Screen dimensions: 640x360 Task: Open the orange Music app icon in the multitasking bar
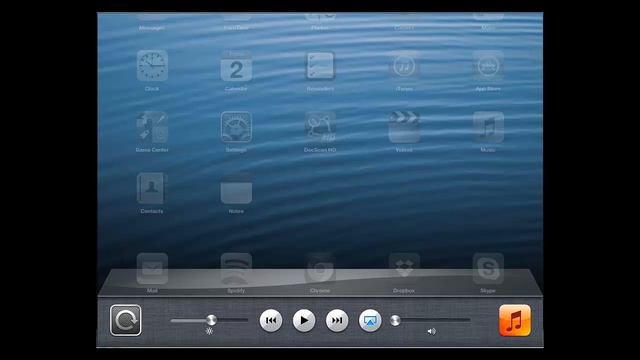click(x=515, y=320)
